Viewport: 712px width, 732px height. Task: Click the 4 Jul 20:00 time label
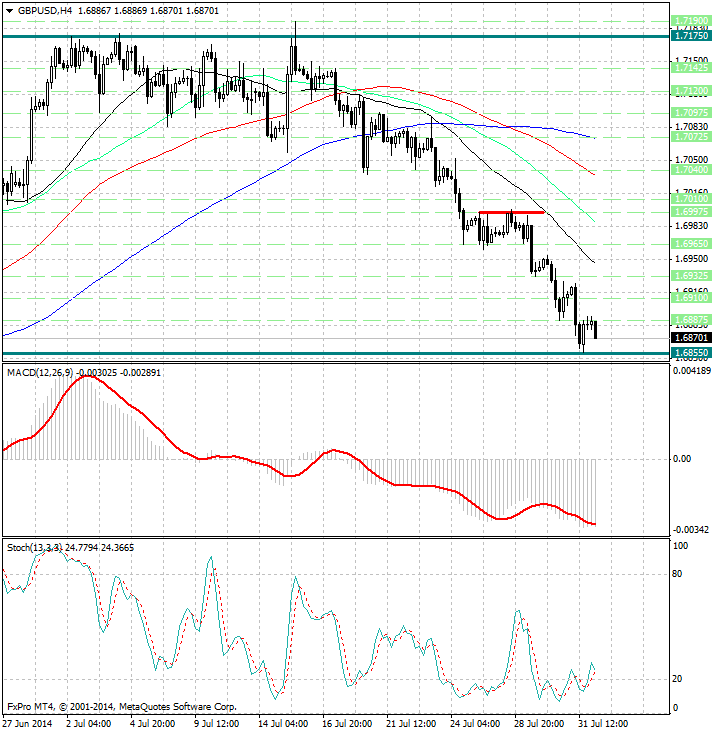153,724
